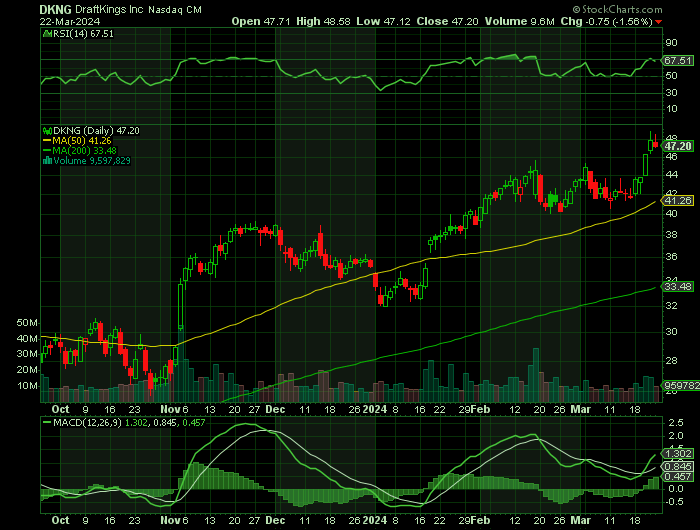The height and width of the screenshot is (530, 700).
Task: Click the 10M volume axis label
Action: point(27,386)
